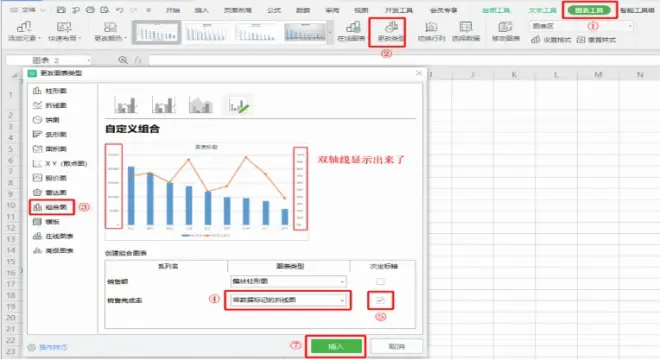Click the green 插入 button

[x=336, y=347]
